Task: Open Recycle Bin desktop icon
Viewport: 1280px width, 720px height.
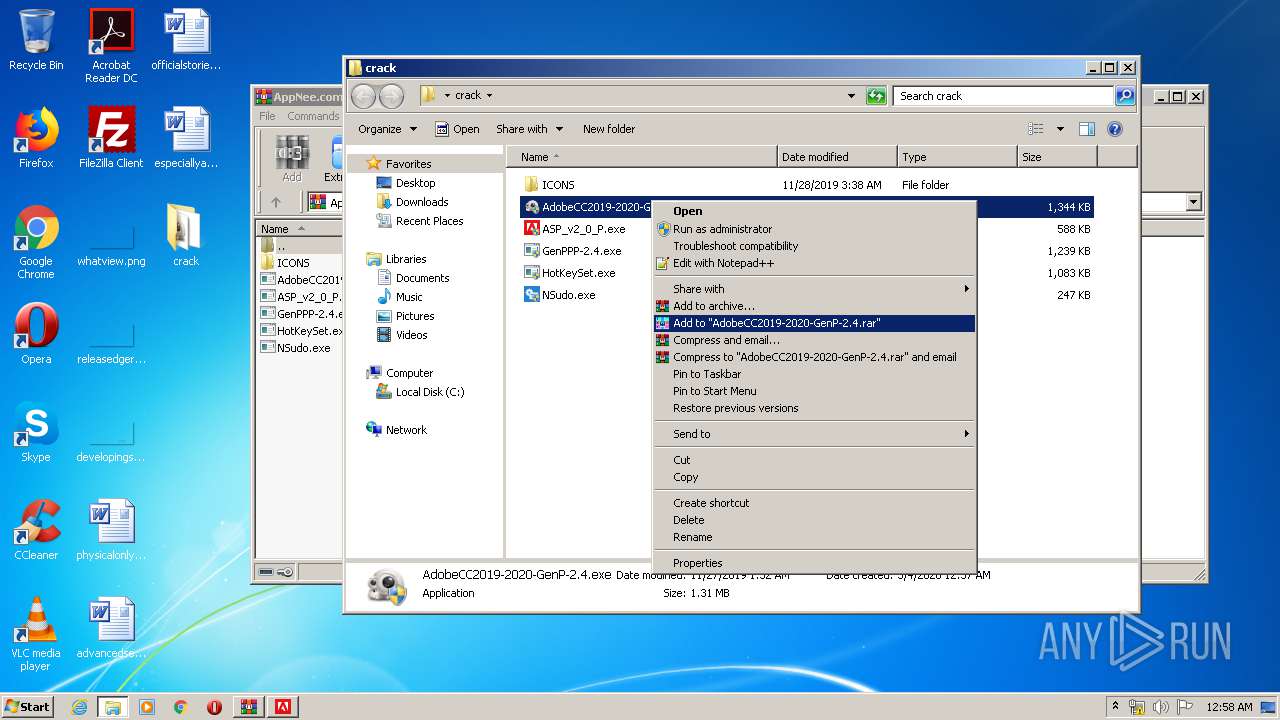Action: [36, 40]
